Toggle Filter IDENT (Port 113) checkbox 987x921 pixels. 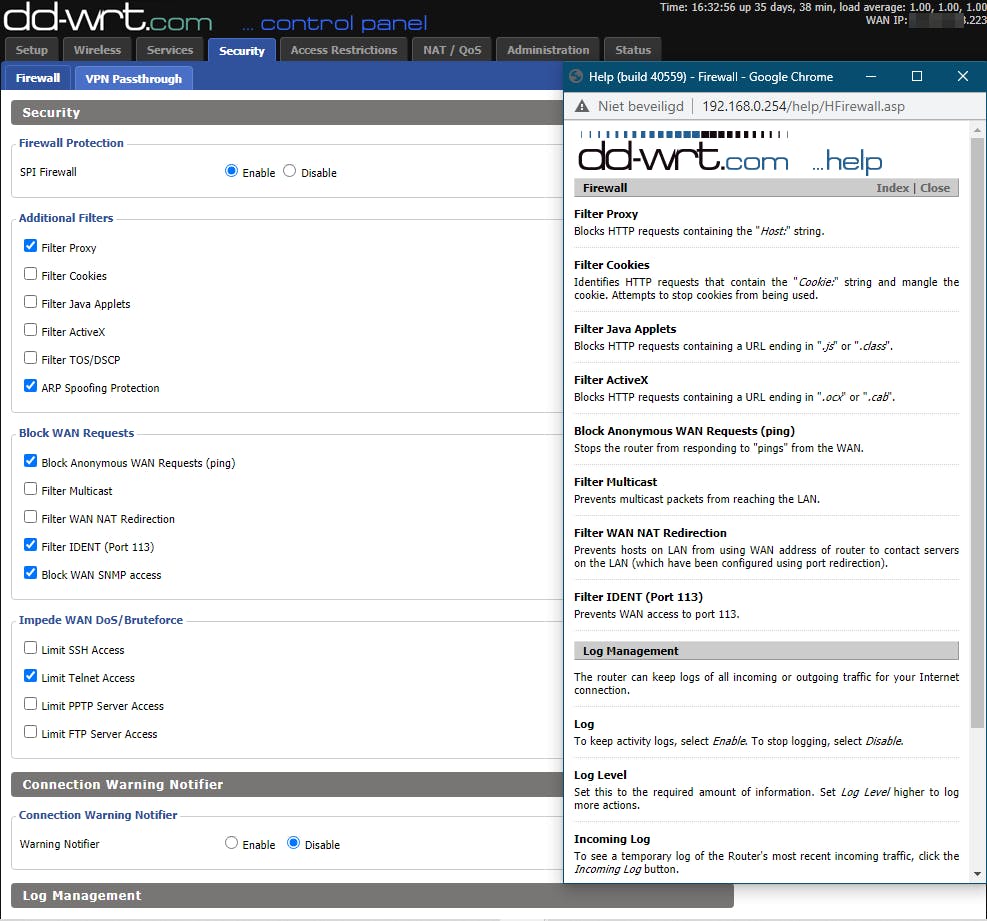(30, 545)
